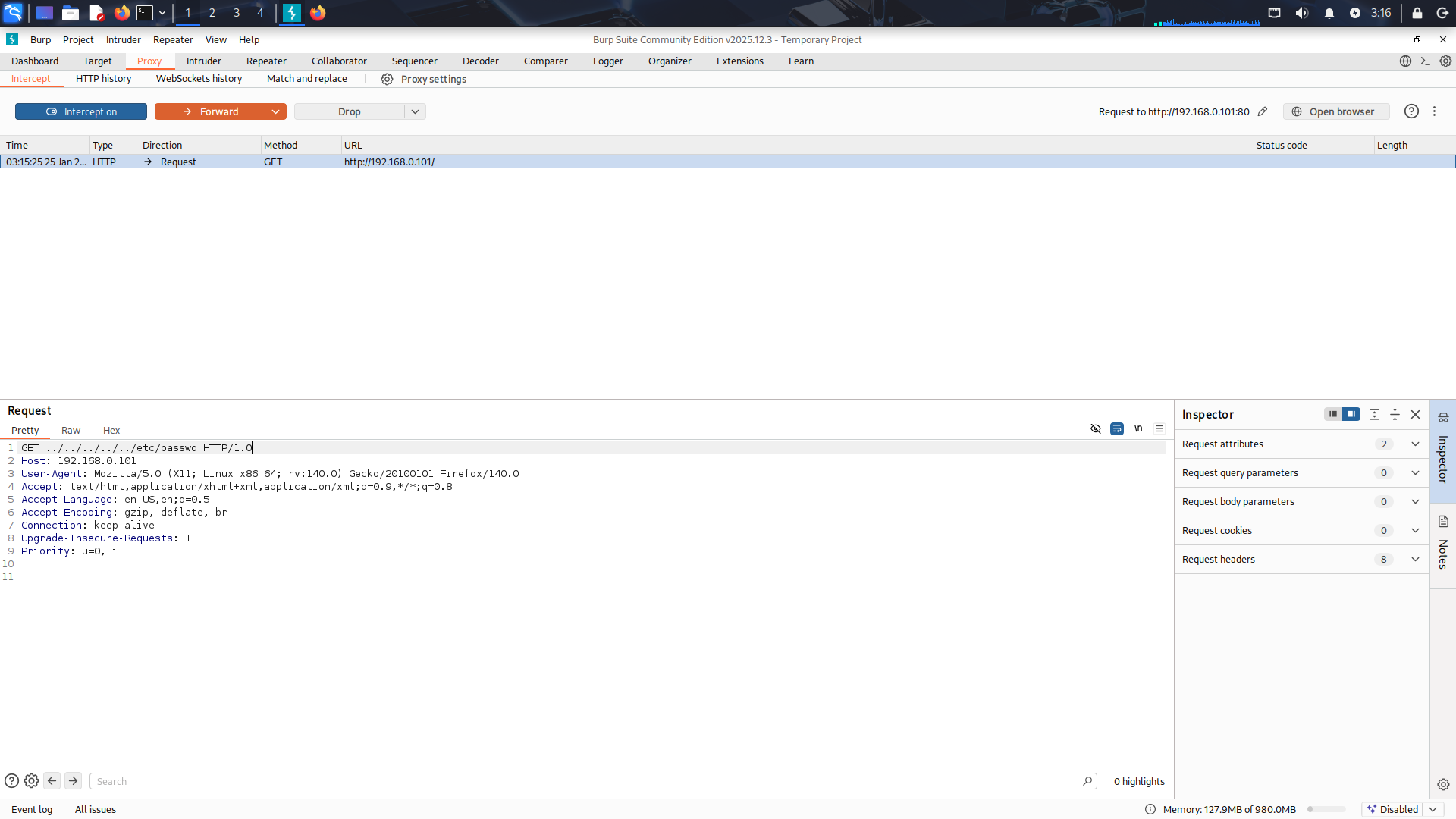The width and height of the screenshot is (1456, 819).
Task: Open Decoder main tab
Action: (481, 61)
